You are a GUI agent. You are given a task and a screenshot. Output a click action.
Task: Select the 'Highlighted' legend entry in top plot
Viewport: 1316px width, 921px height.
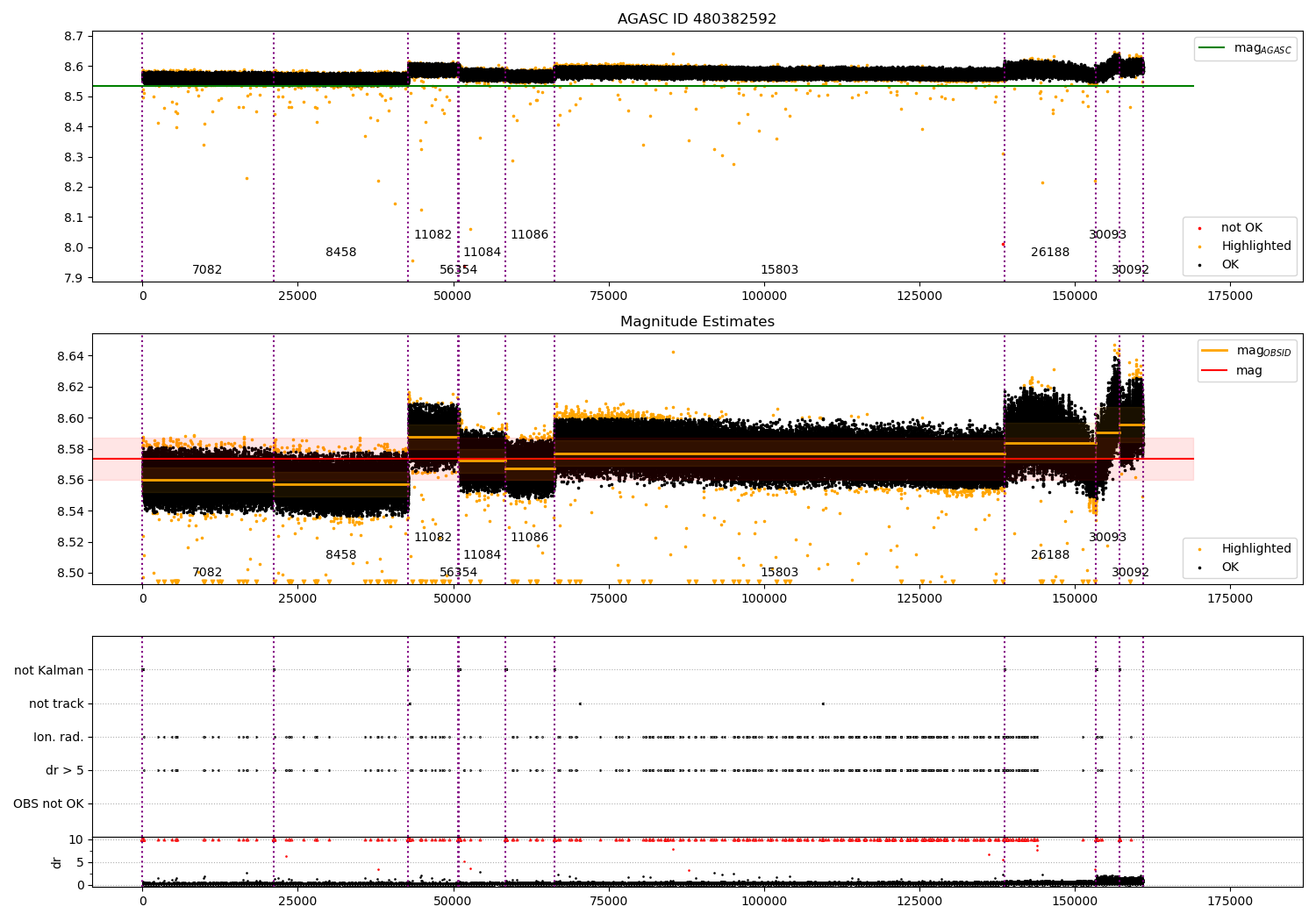pyautogui.click(x=1246, y=246)
